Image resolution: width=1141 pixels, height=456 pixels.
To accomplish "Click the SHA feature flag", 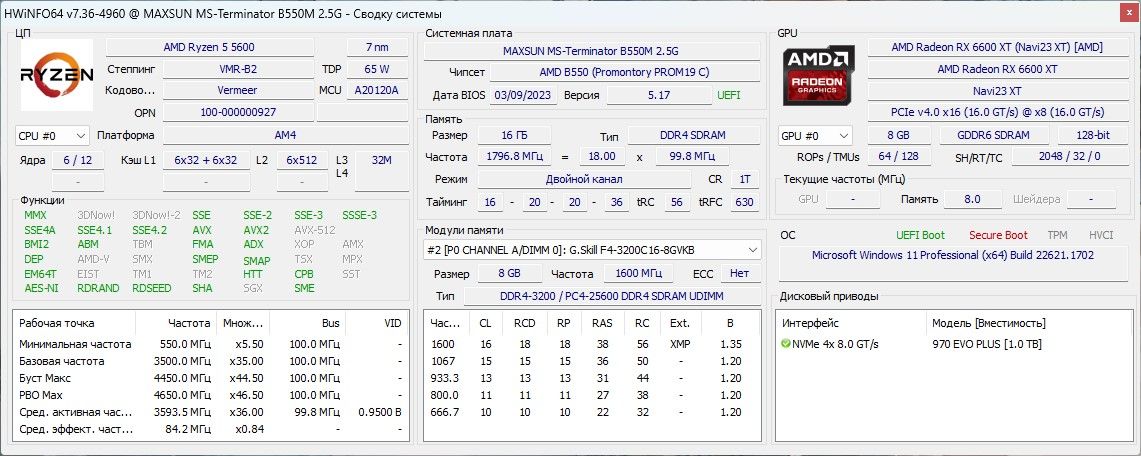I will pyautogui.click(x=202, y=288).
